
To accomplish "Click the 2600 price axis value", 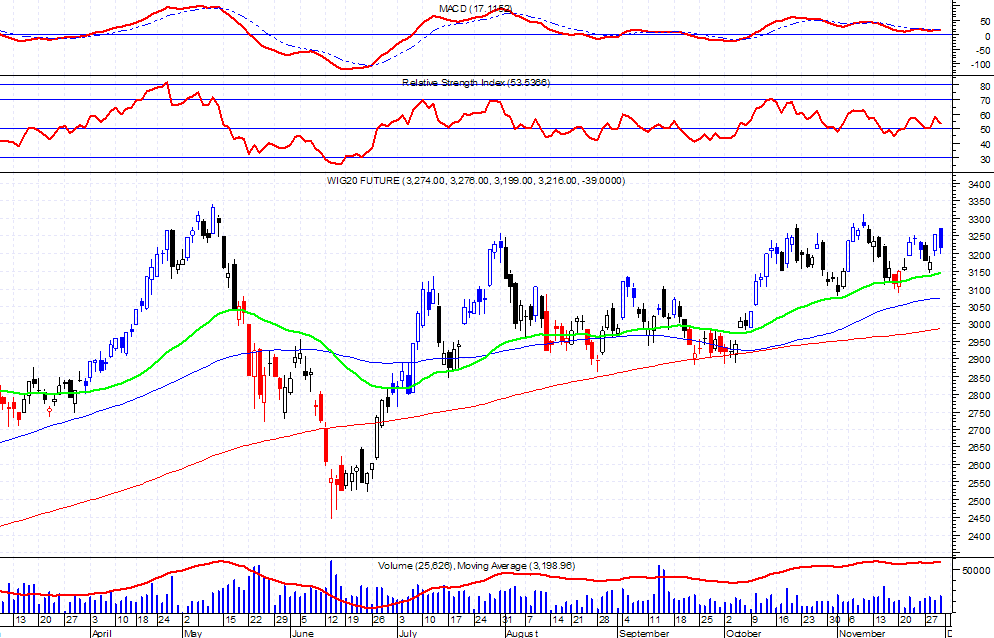I will pos(979,465).
